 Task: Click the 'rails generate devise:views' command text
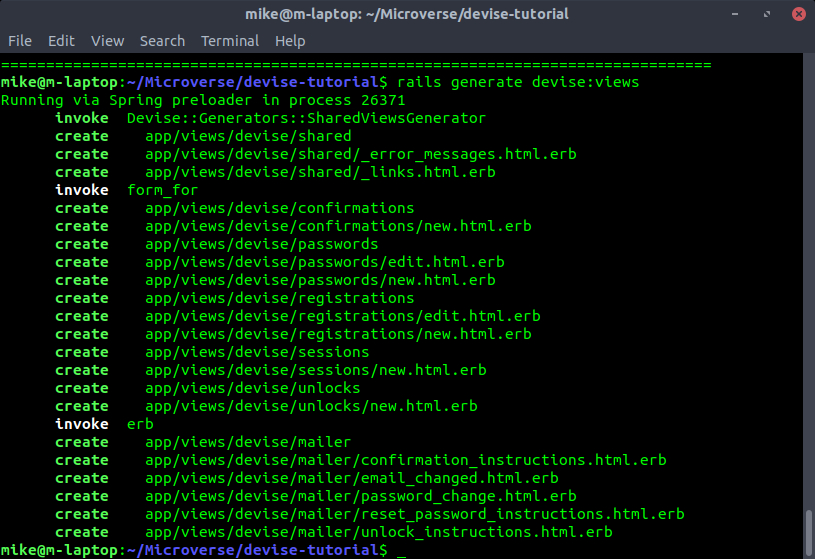point(517,82)
